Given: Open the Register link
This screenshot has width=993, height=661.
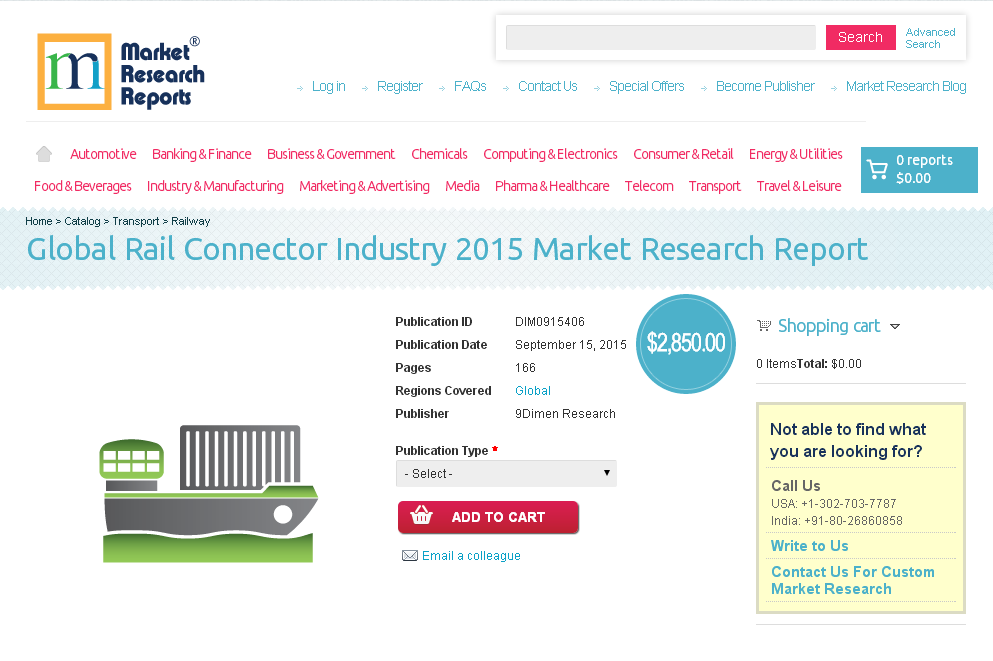Looking at the screenshot, I should point(400,86).
